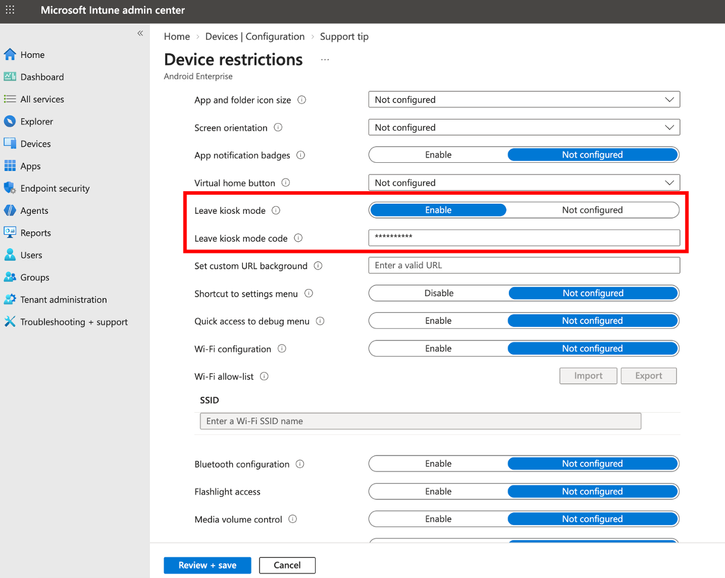Open the app launcher grid icon

point(10,10)
